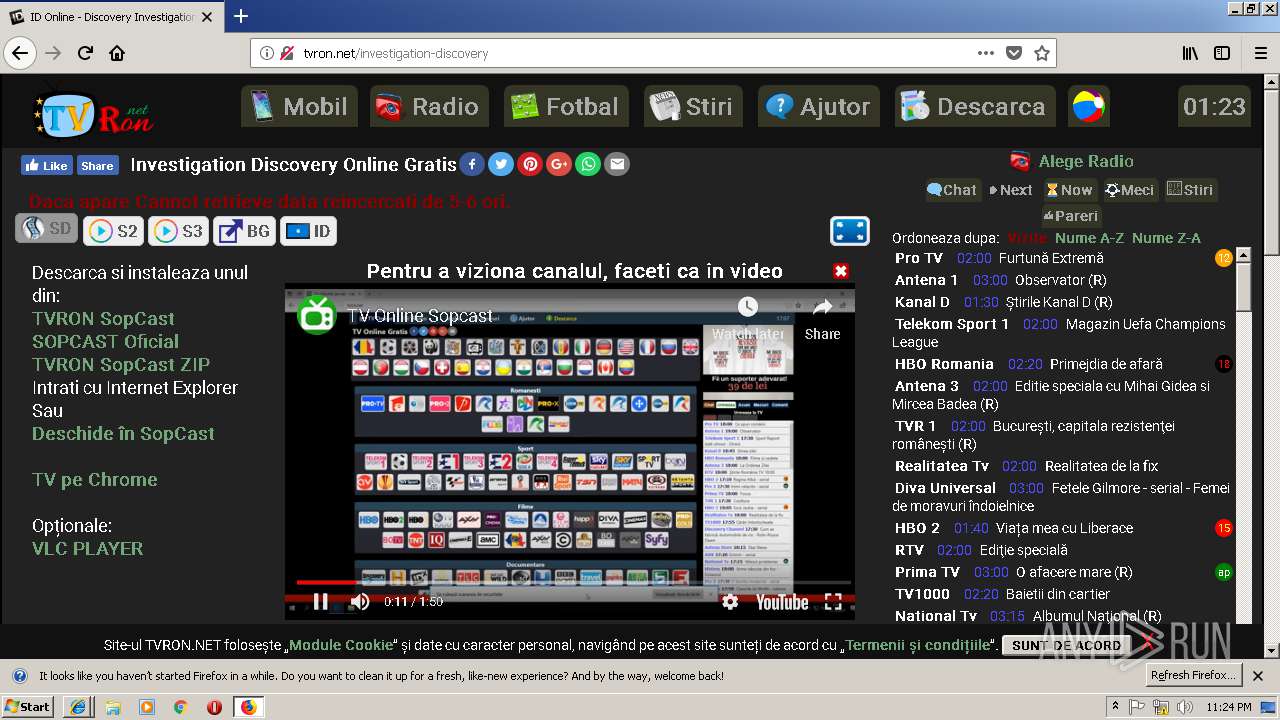Click the Facebook Share button
Image resolution: width=1280 pixels, height=720 pixels.
click(x=97, y=166)
